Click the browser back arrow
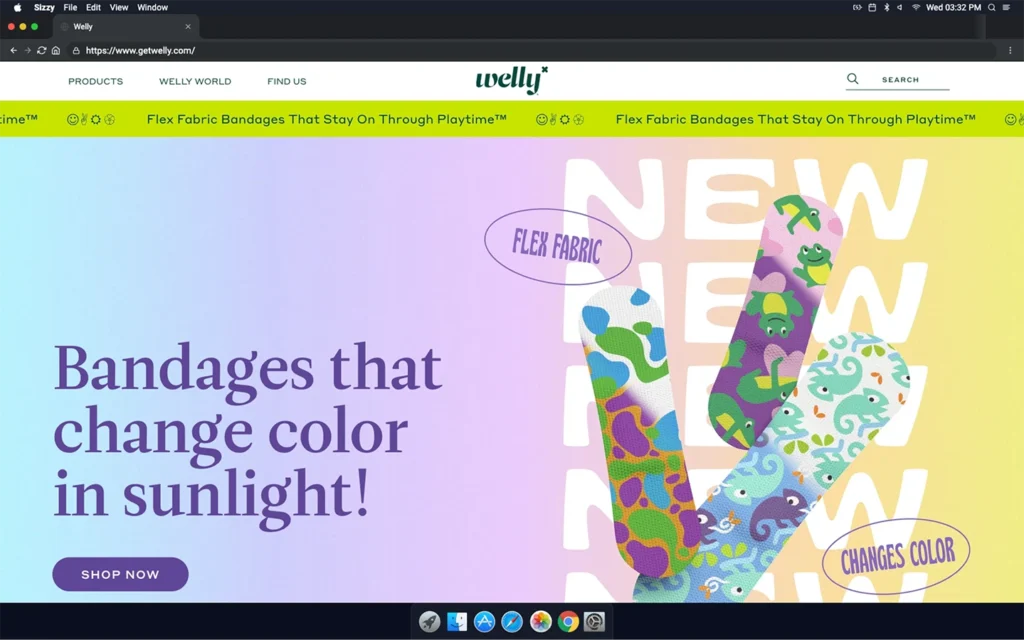The width and height of the screenshot is (1024, 640). click(14, 50)
